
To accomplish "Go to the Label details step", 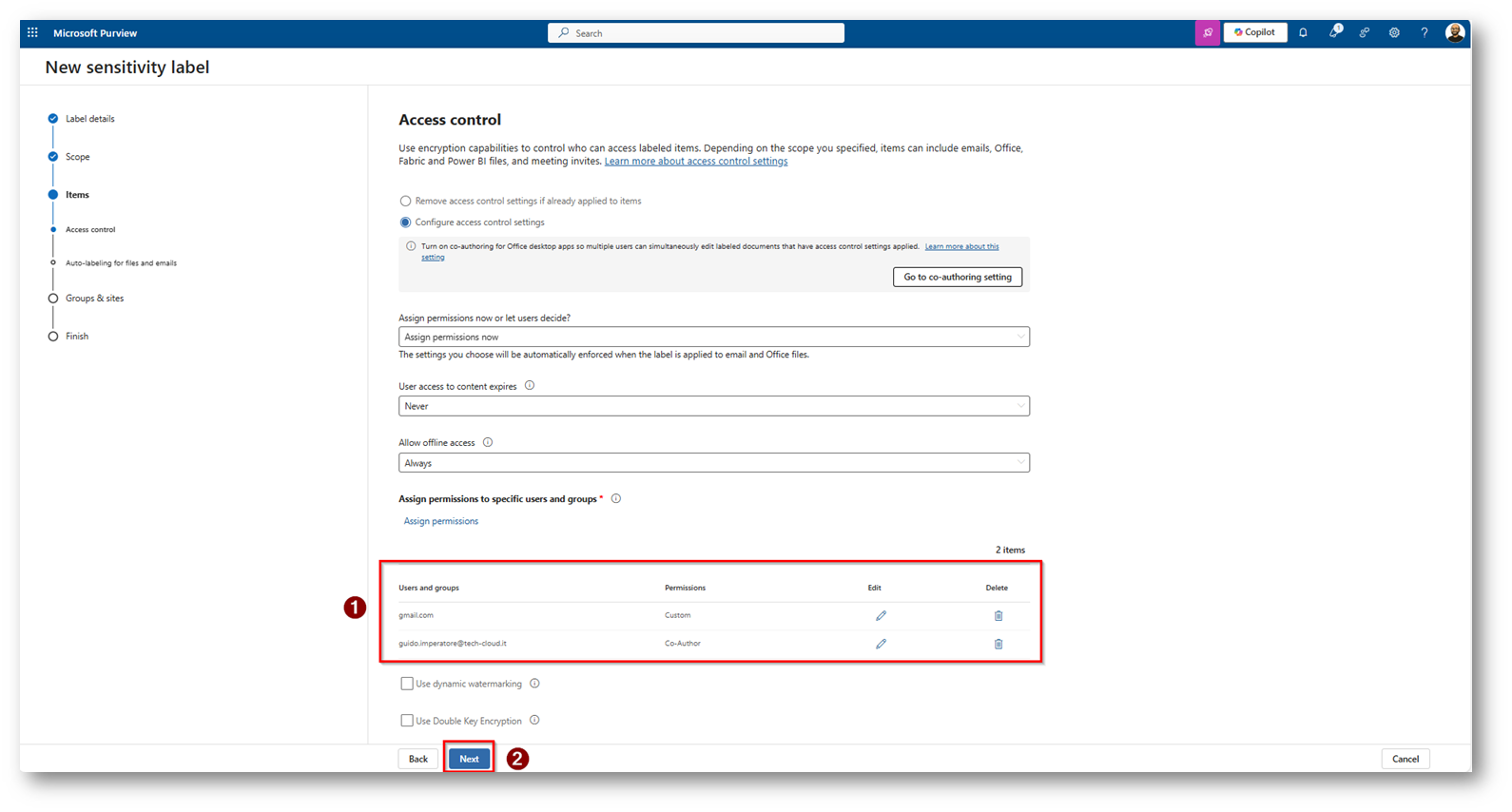I will pos(89,119).
